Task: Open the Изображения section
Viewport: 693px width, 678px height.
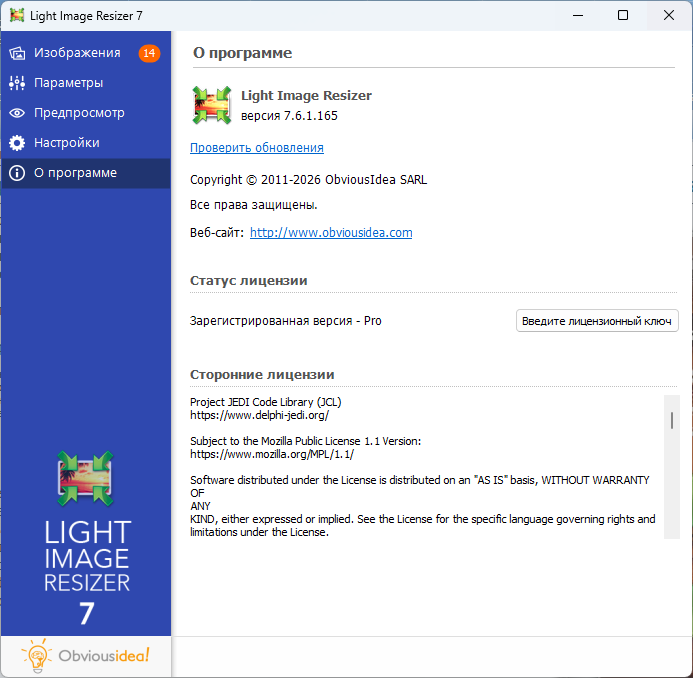Action: tap(77, 53)
